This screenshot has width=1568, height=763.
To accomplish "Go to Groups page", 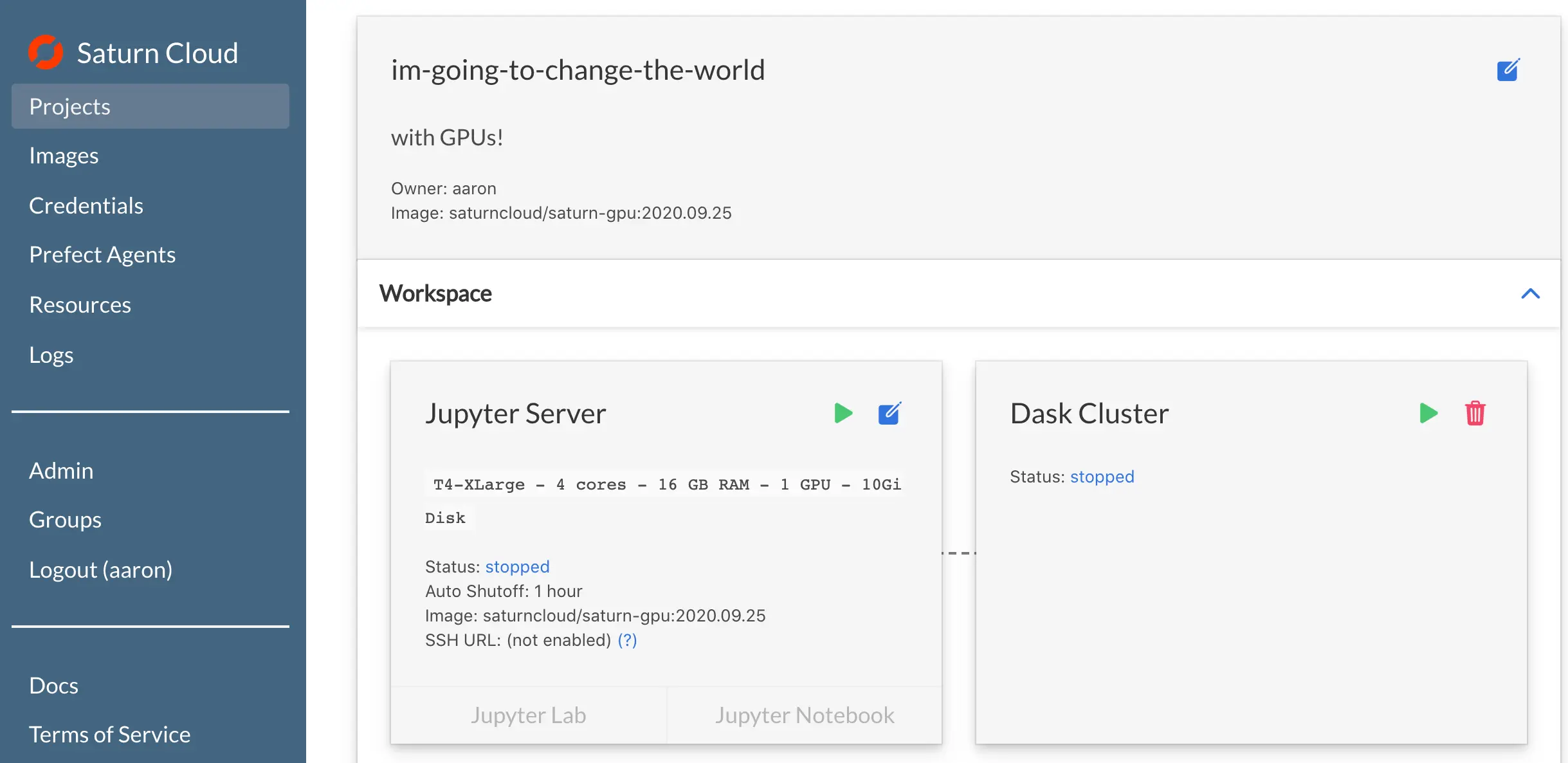I will (65, 520).
